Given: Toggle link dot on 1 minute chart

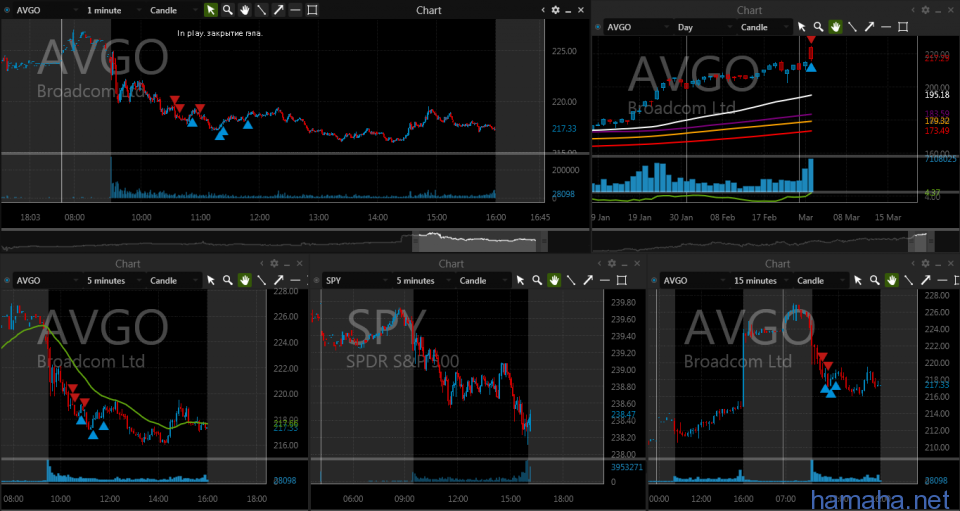Looking at the screenshot, I should point(7,10).
